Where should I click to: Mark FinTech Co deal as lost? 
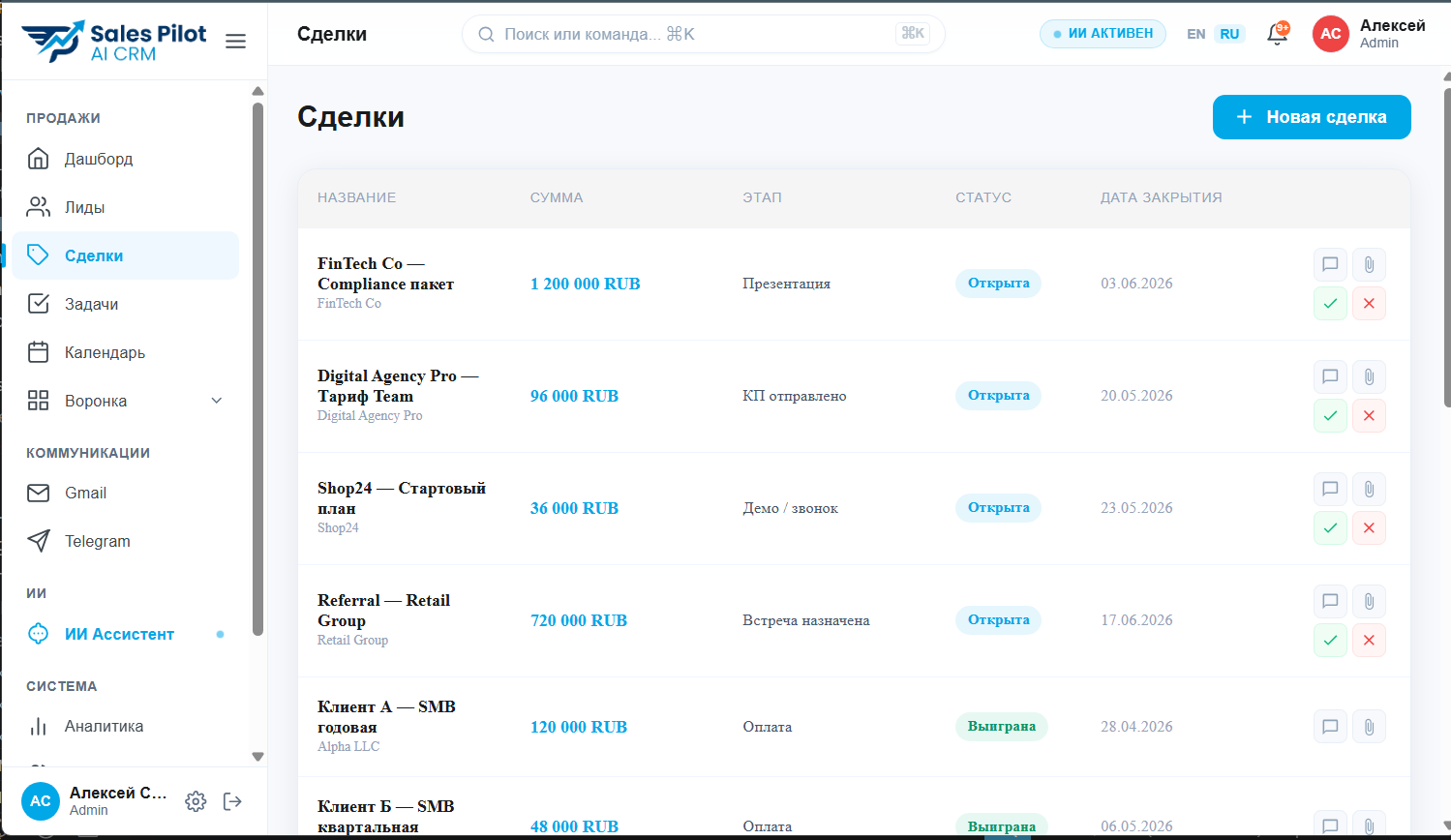(1369, 303)
